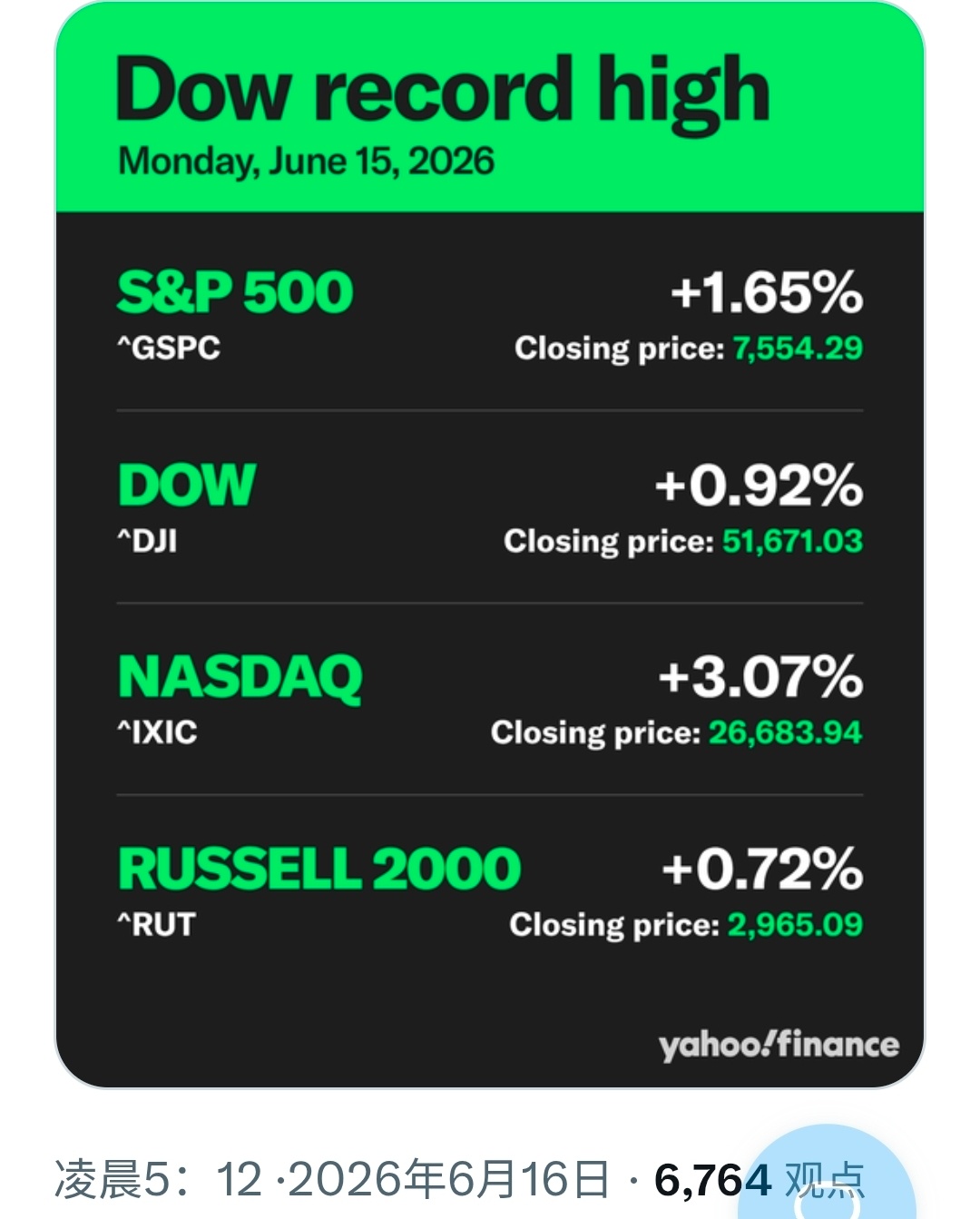The height and width of the screenshot is (1219, 980).
Task: Click the Dow closing price 51,671.03
Action: (792, 541)
